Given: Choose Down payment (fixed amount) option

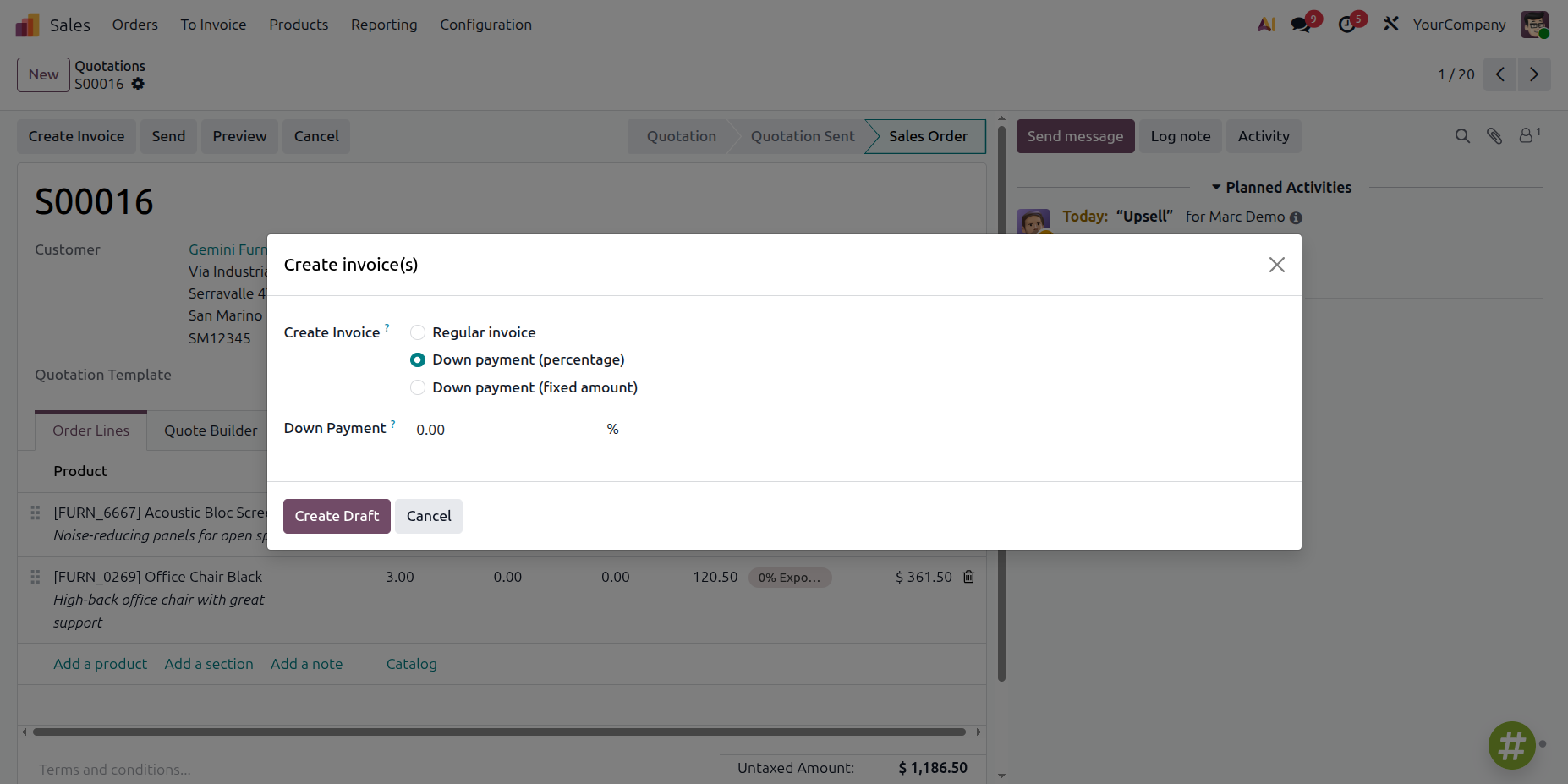Looking at the screenshot, I should (x=418, y=387).
